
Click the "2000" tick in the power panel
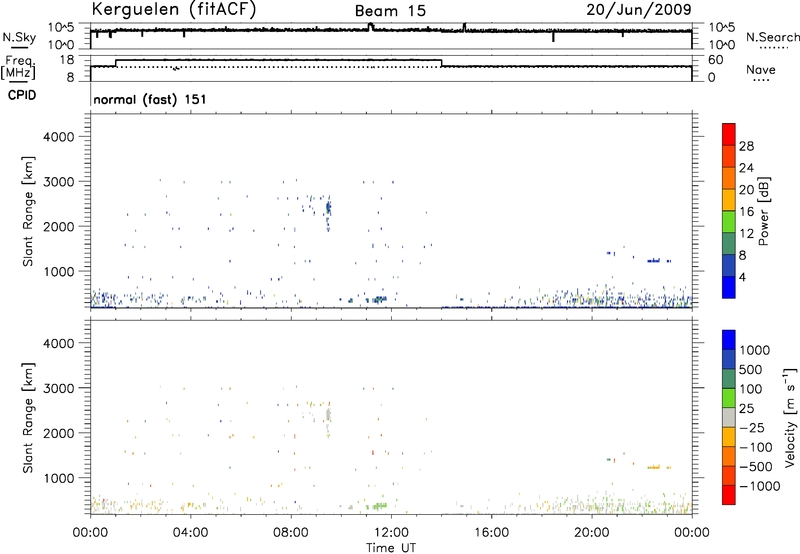(58, 227)
